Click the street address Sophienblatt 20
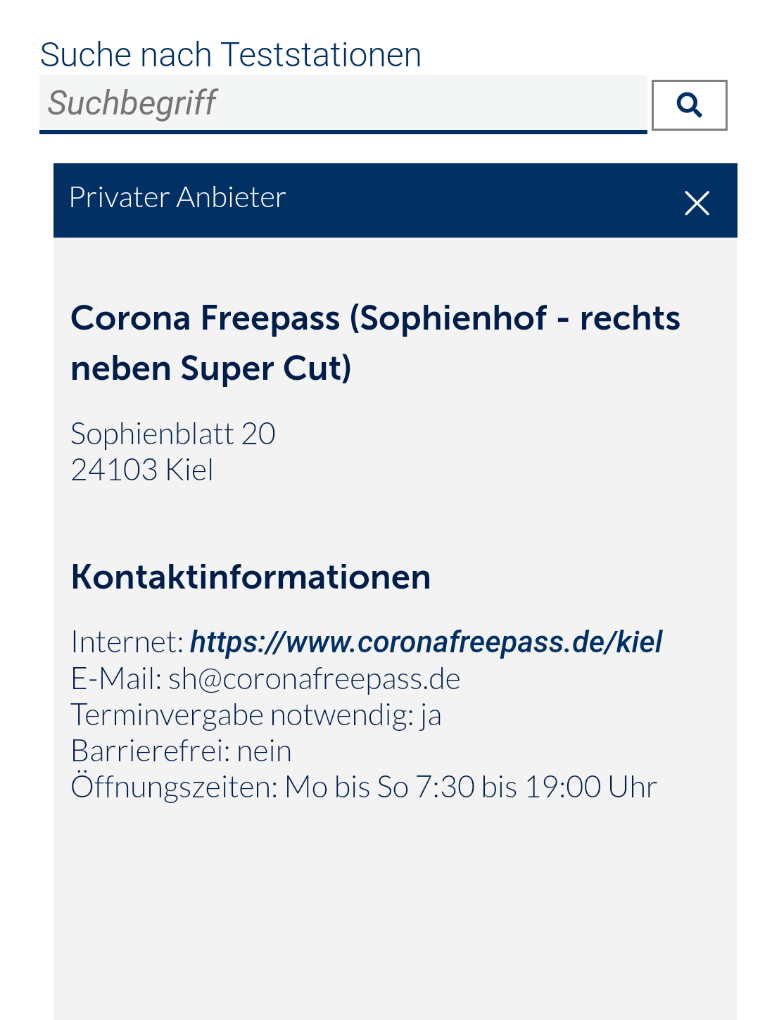This screenshot has height=1020, width=760. (x=173, y=434)
